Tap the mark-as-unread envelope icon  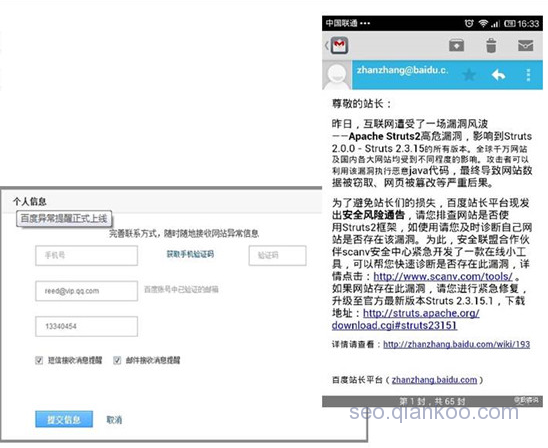pos(525,45)
